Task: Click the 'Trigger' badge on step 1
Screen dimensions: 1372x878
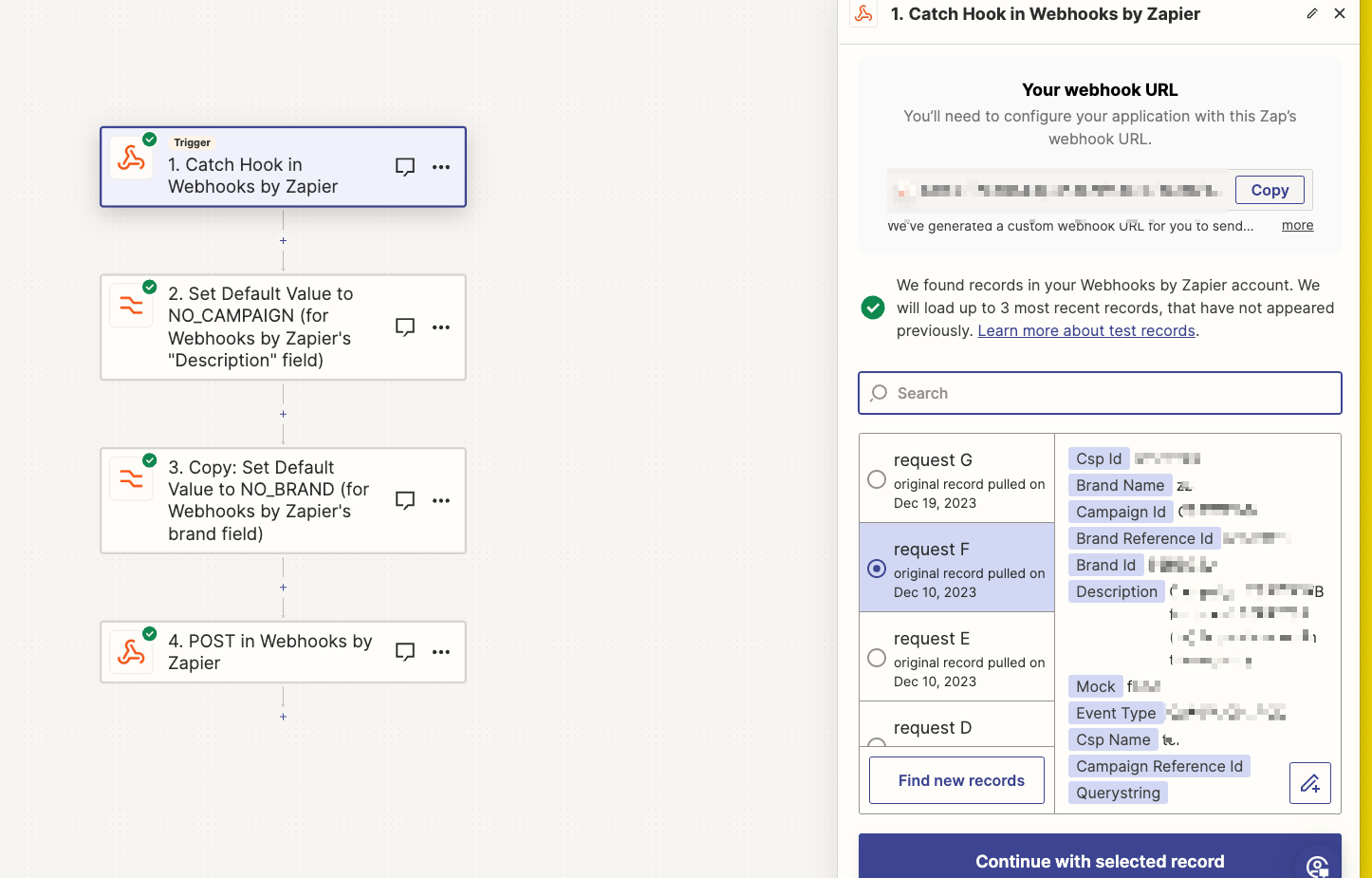Action: 192,142
